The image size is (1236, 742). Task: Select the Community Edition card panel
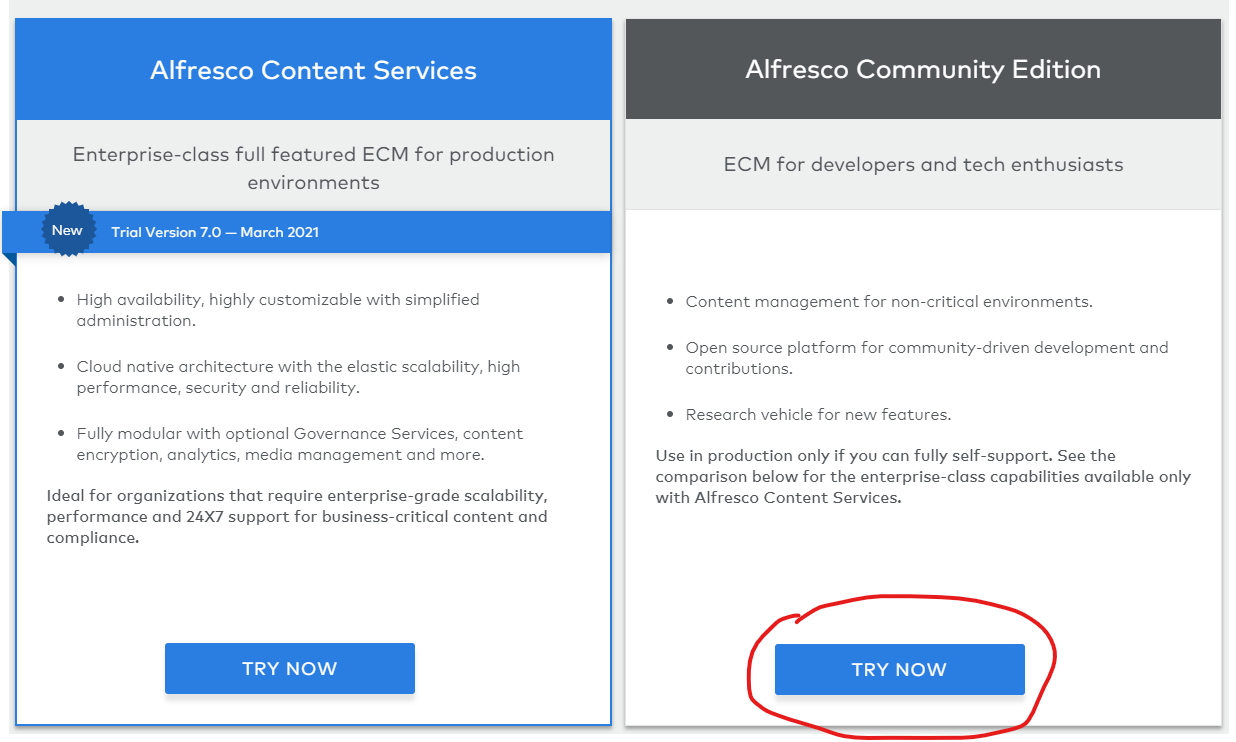[922, 560]
